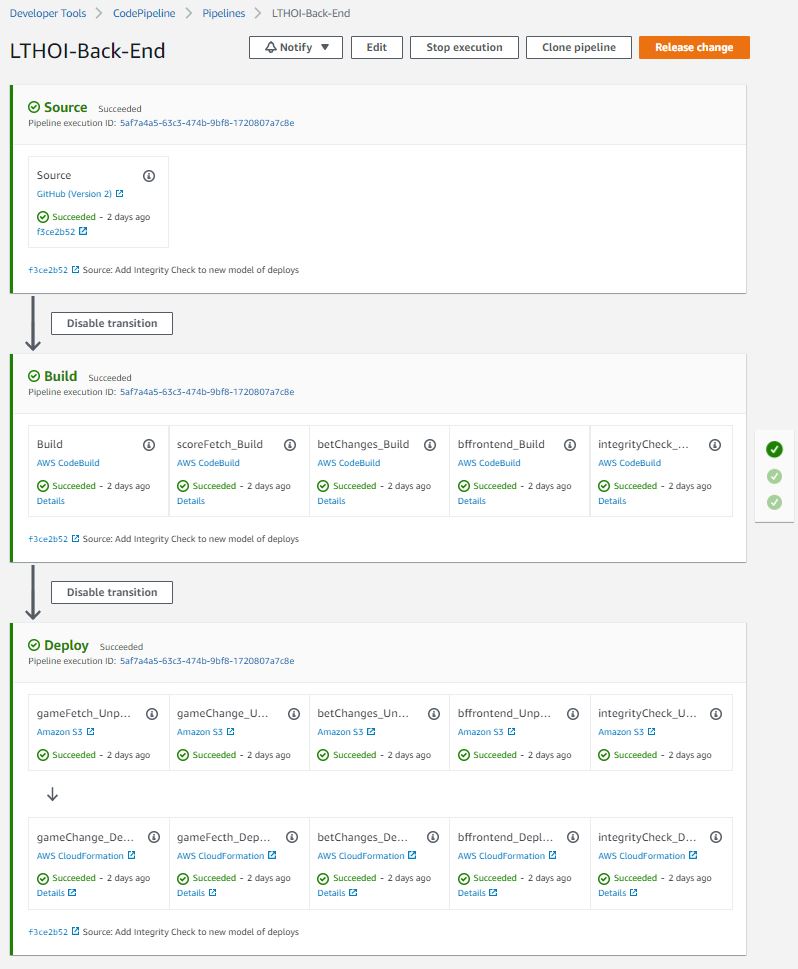The height and width of the screenshot is (969, 798).
Task: Open info for the scoreFetch_Build action
Action: (x=289, y=444)
